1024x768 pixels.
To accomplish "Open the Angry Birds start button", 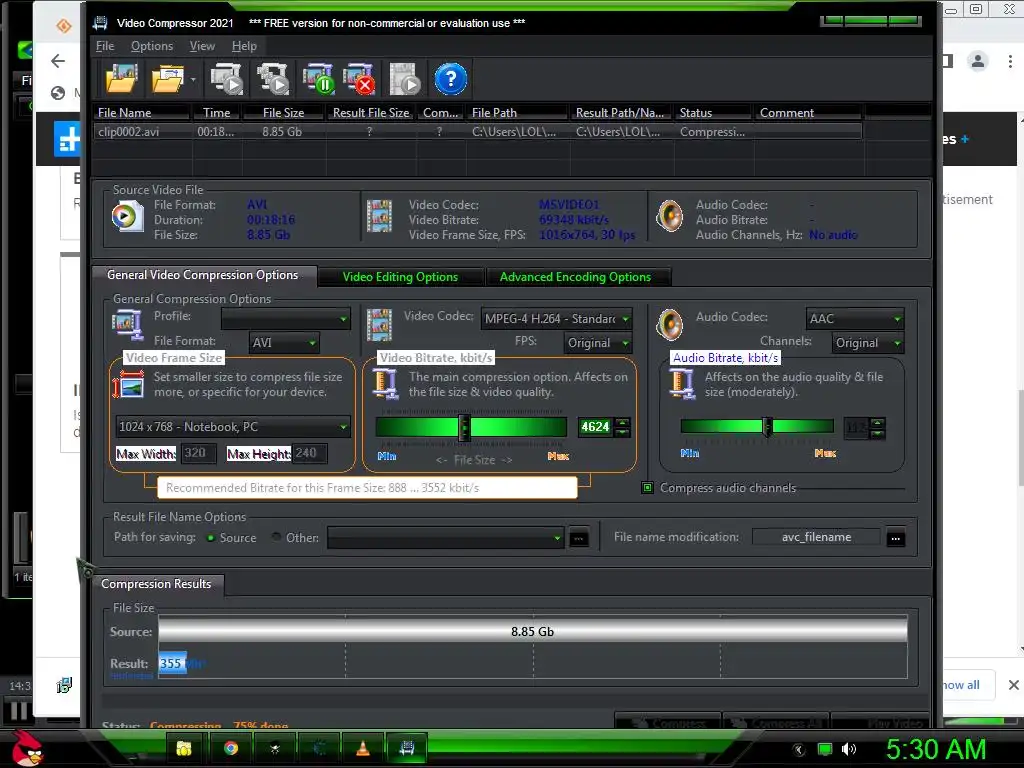I will coord(27,747).
